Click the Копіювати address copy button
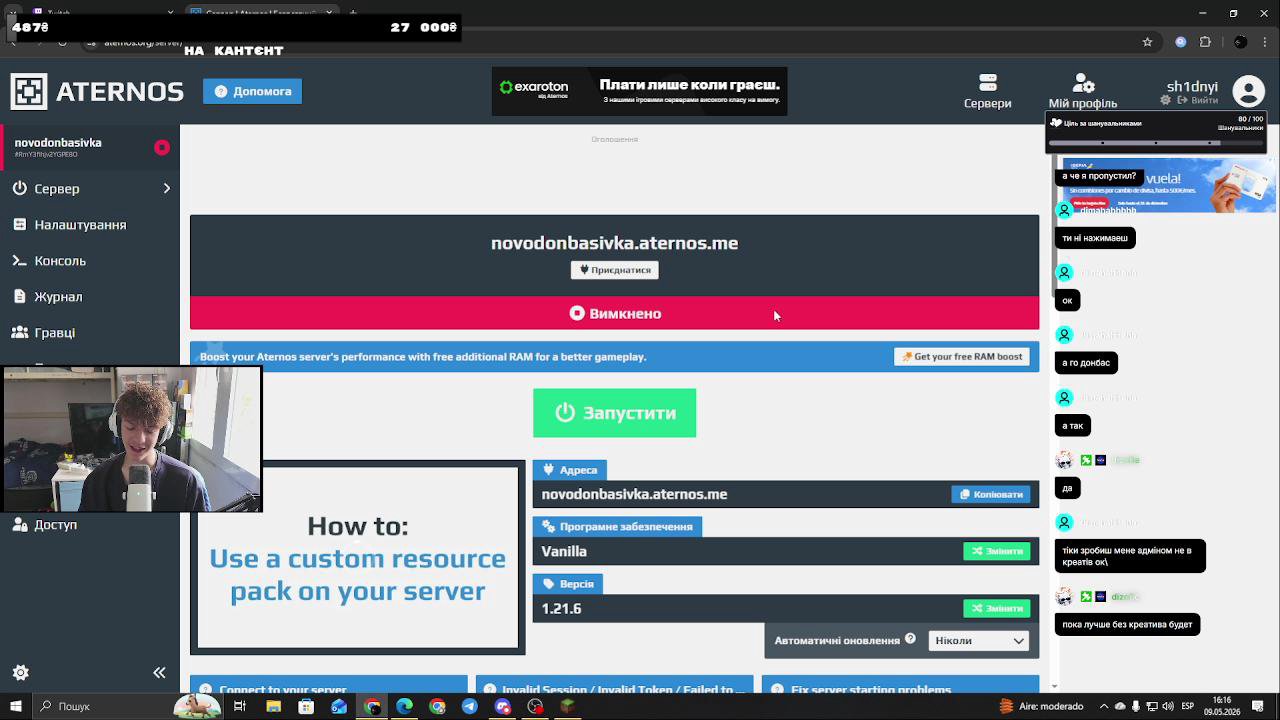 tap(990, 494)
